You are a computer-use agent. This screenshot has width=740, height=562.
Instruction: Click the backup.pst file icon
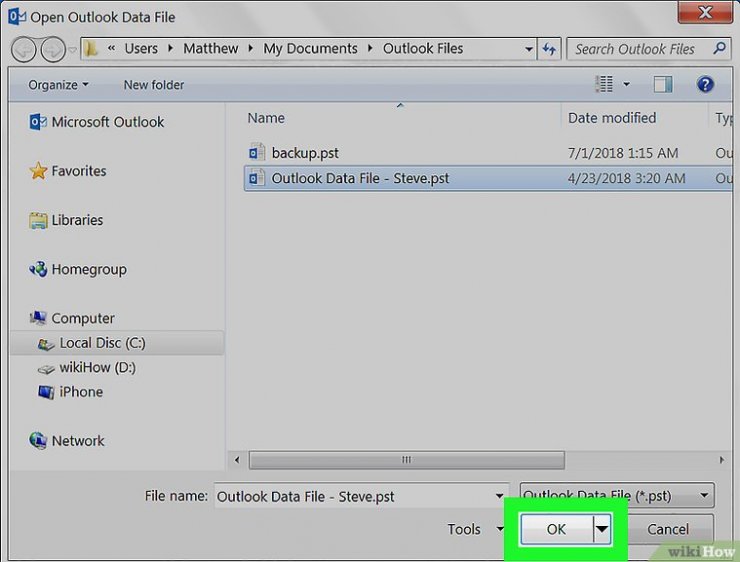pyautogui.click(x=257, y=152)
